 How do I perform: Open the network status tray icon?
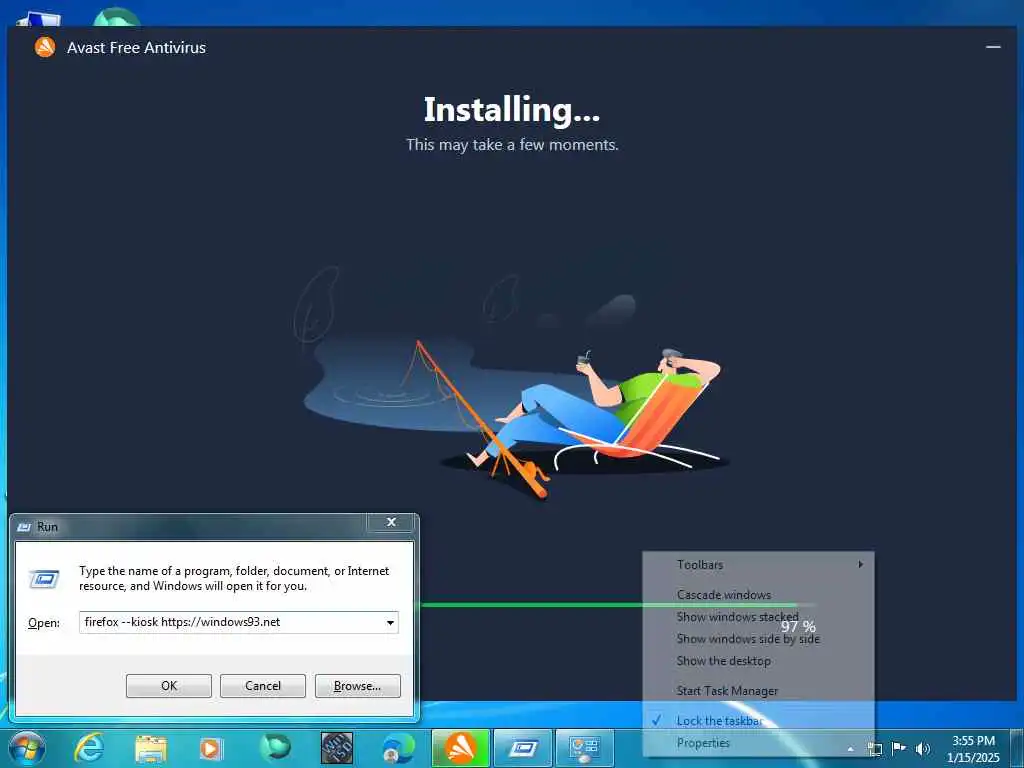point(875,749)
